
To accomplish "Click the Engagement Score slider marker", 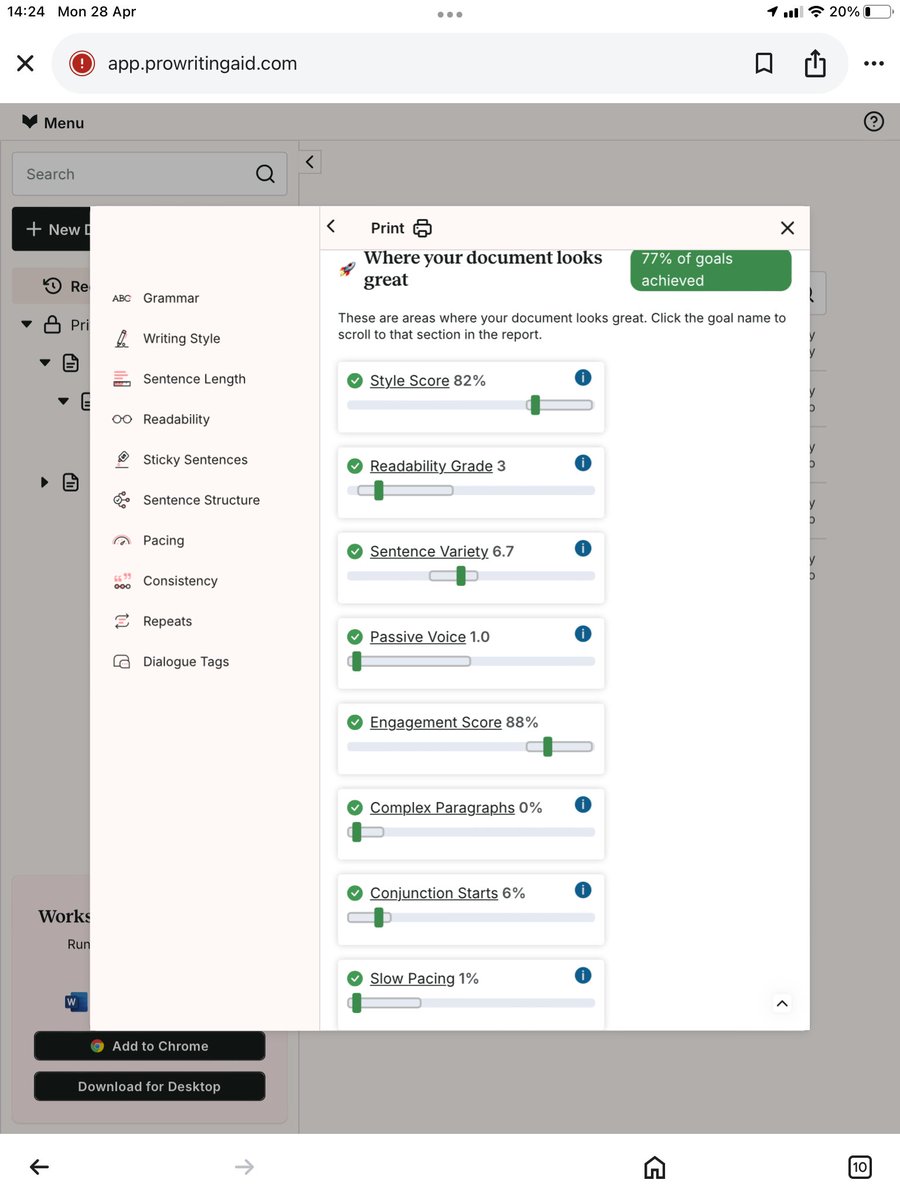I will tap(547, 747).
